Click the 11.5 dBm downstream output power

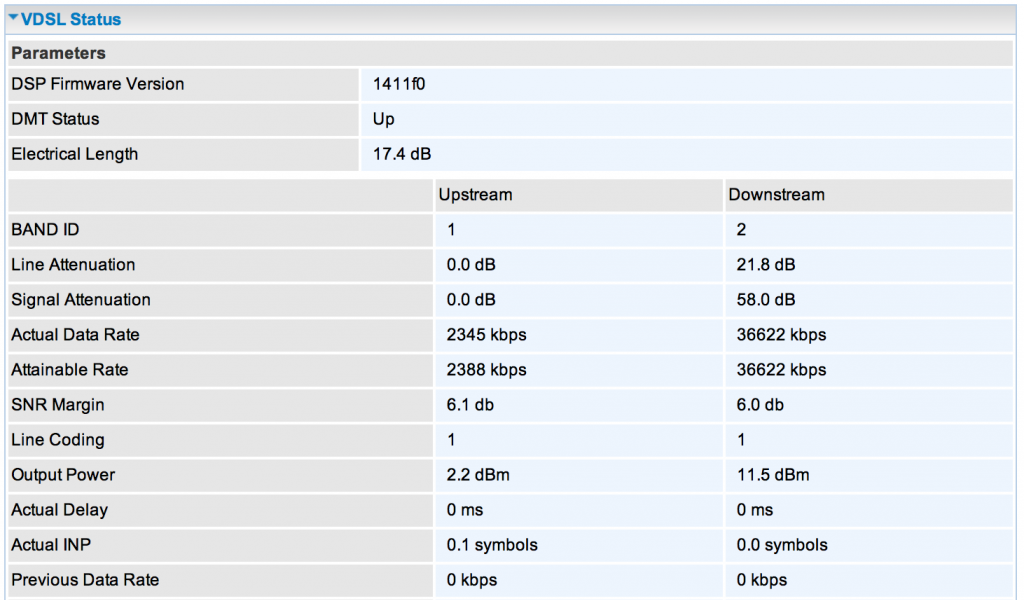tap(773, 475)
